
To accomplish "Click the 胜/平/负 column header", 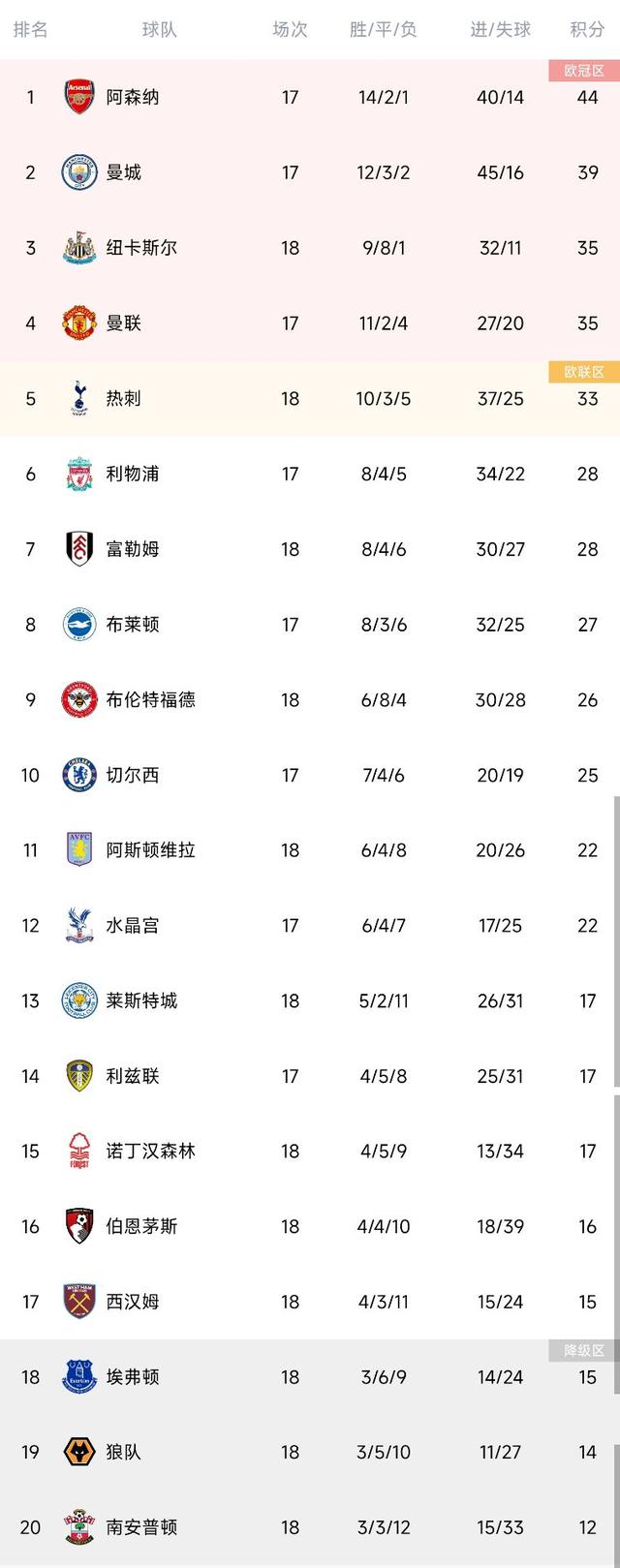I will pyautogui.click(x=384, y=29).
